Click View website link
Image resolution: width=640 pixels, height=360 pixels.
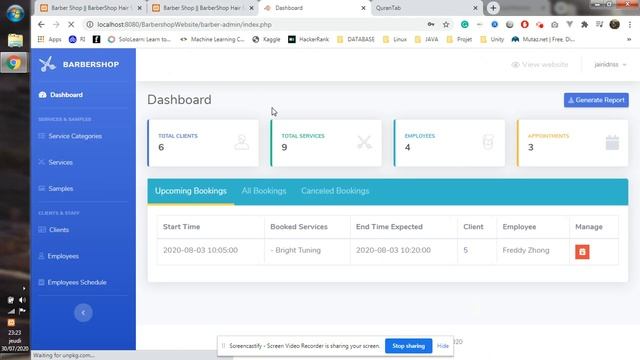pos(540,64)
